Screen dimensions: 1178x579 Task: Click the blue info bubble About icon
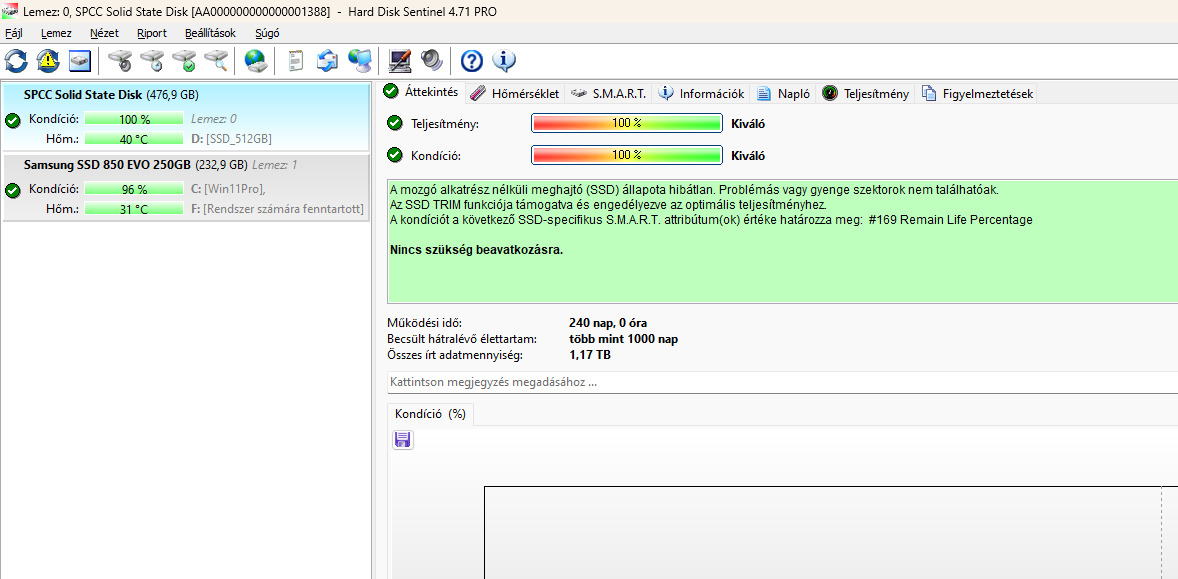503,60
